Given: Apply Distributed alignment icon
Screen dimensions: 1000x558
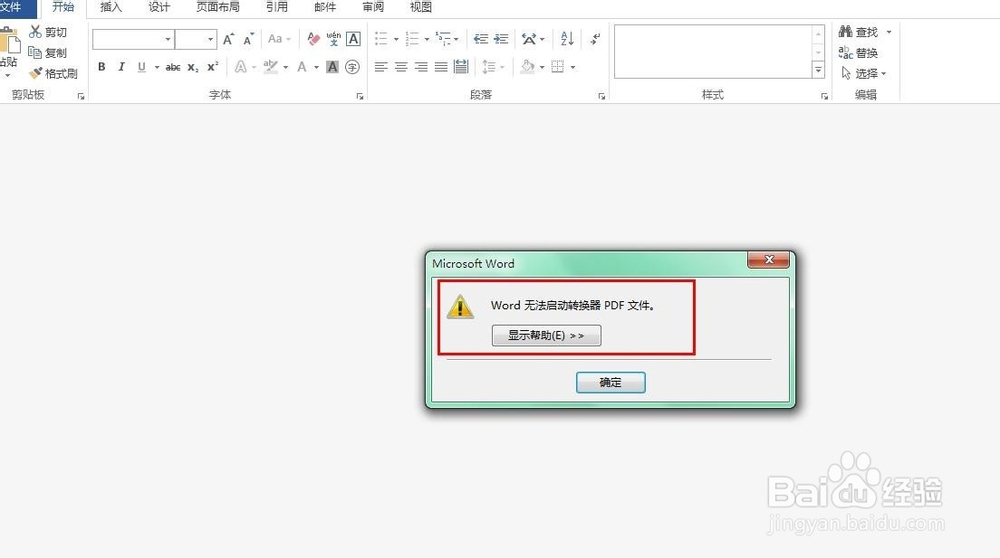Looking at the screenshot, I should tap(461, 67).
